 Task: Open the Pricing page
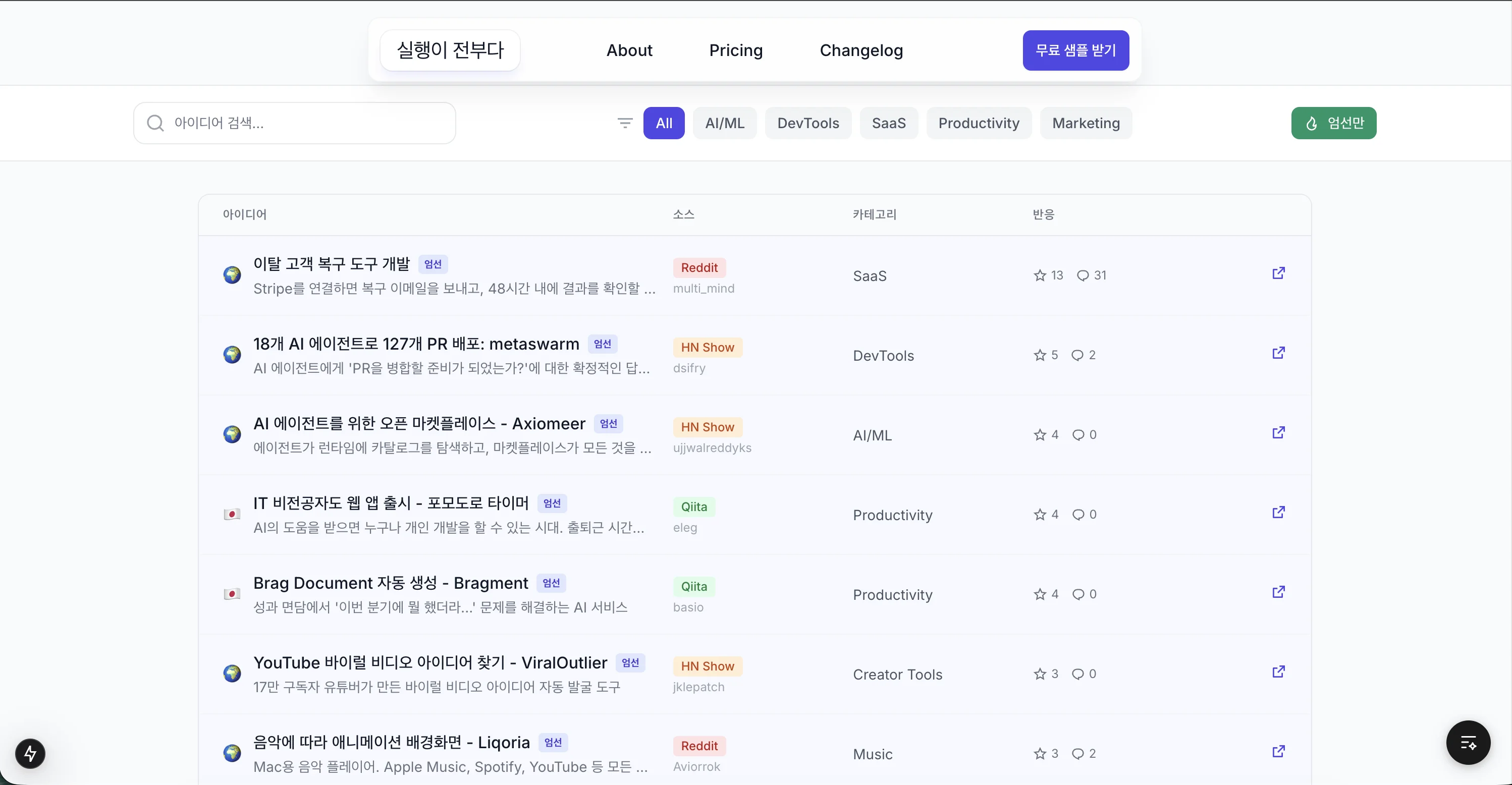pyautogui.click(x=736, y=50)
